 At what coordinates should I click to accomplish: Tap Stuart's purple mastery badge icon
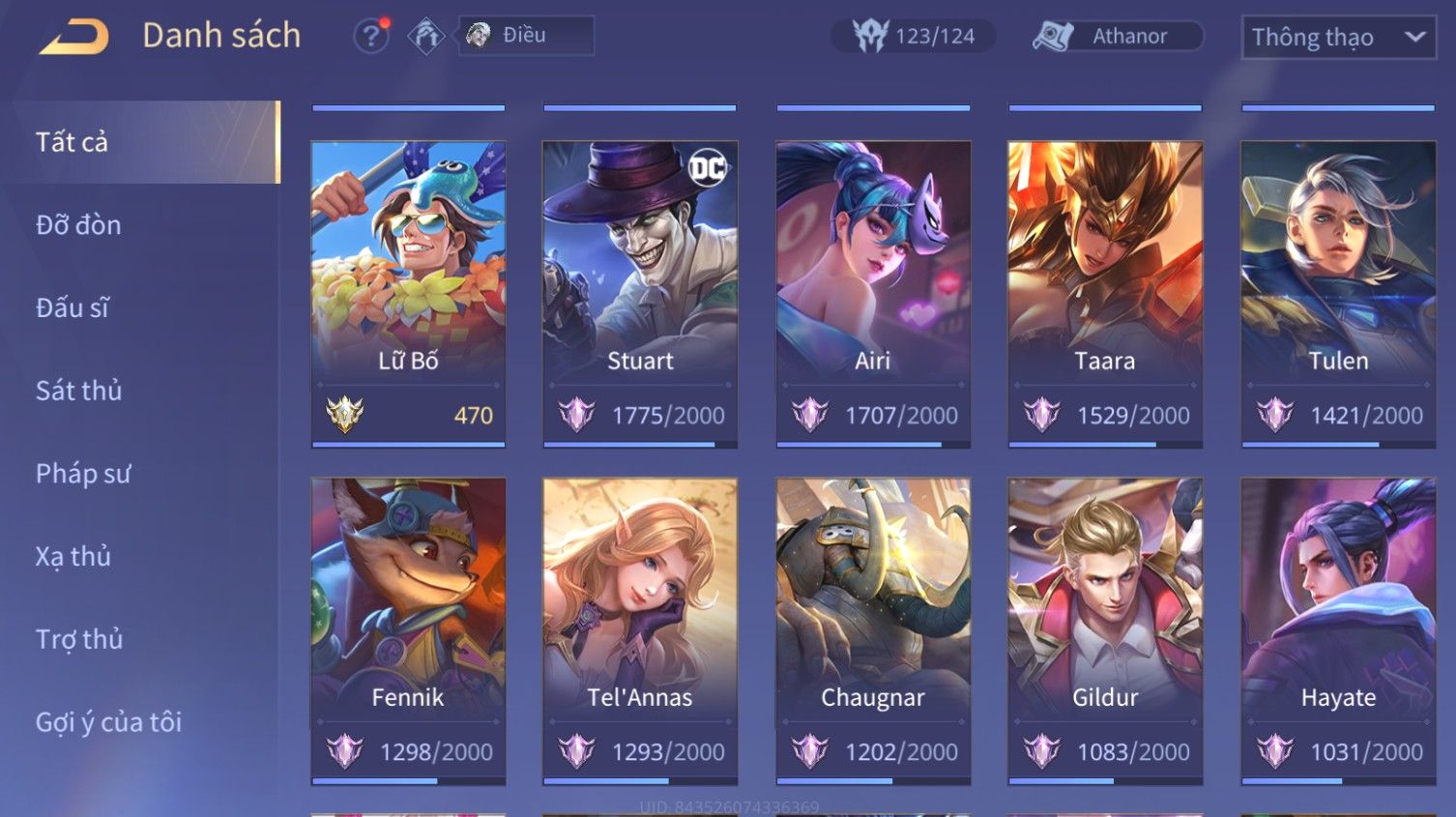(576, 415)
